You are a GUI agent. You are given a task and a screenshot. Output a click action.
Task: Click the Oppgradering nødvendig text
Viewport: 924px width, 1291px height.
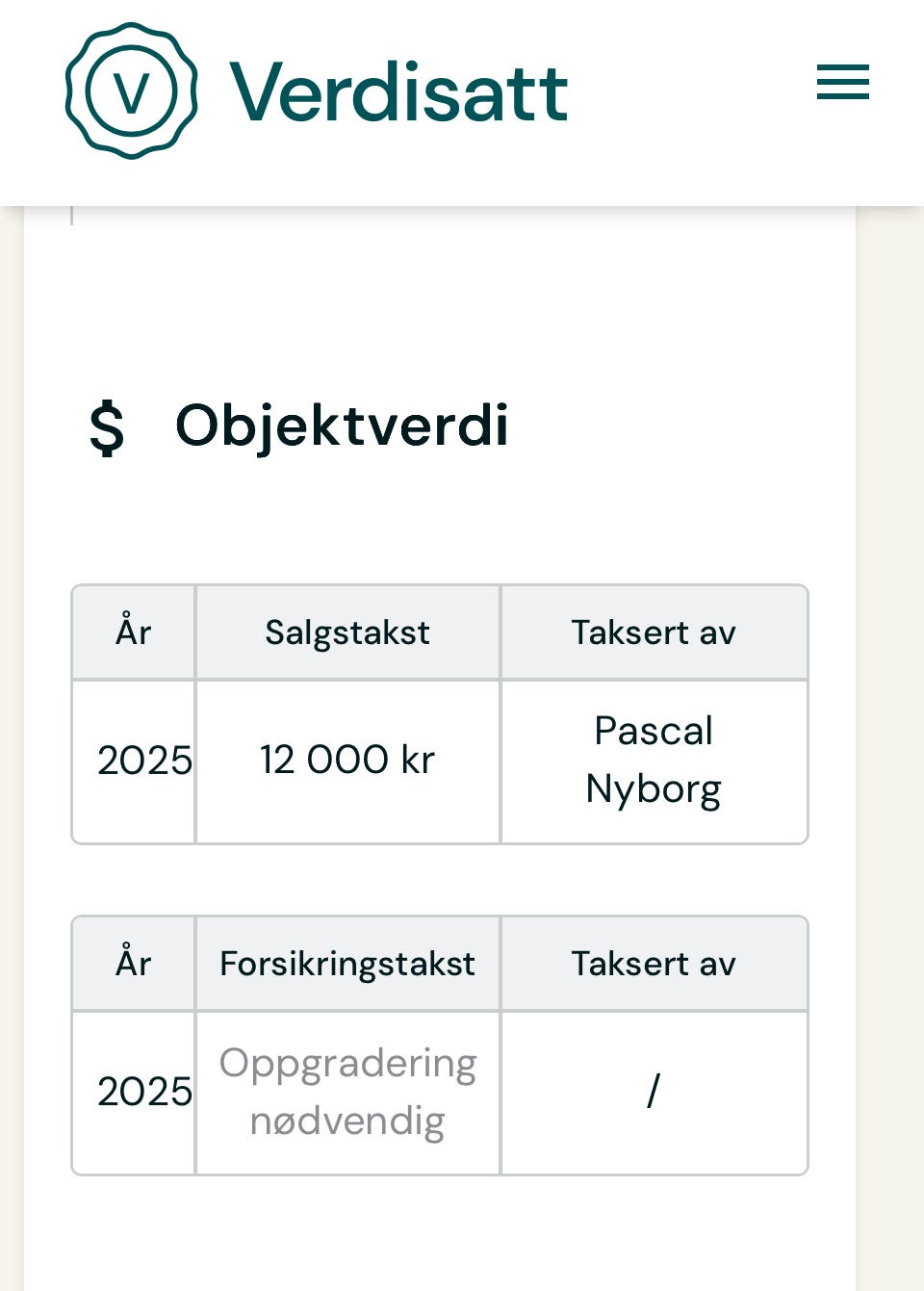click(347, 1092)
